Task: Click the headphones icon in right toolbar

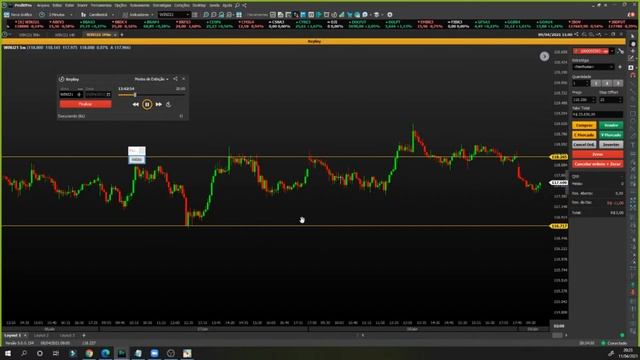Action: pyautogui.click(x=633, y=76)
